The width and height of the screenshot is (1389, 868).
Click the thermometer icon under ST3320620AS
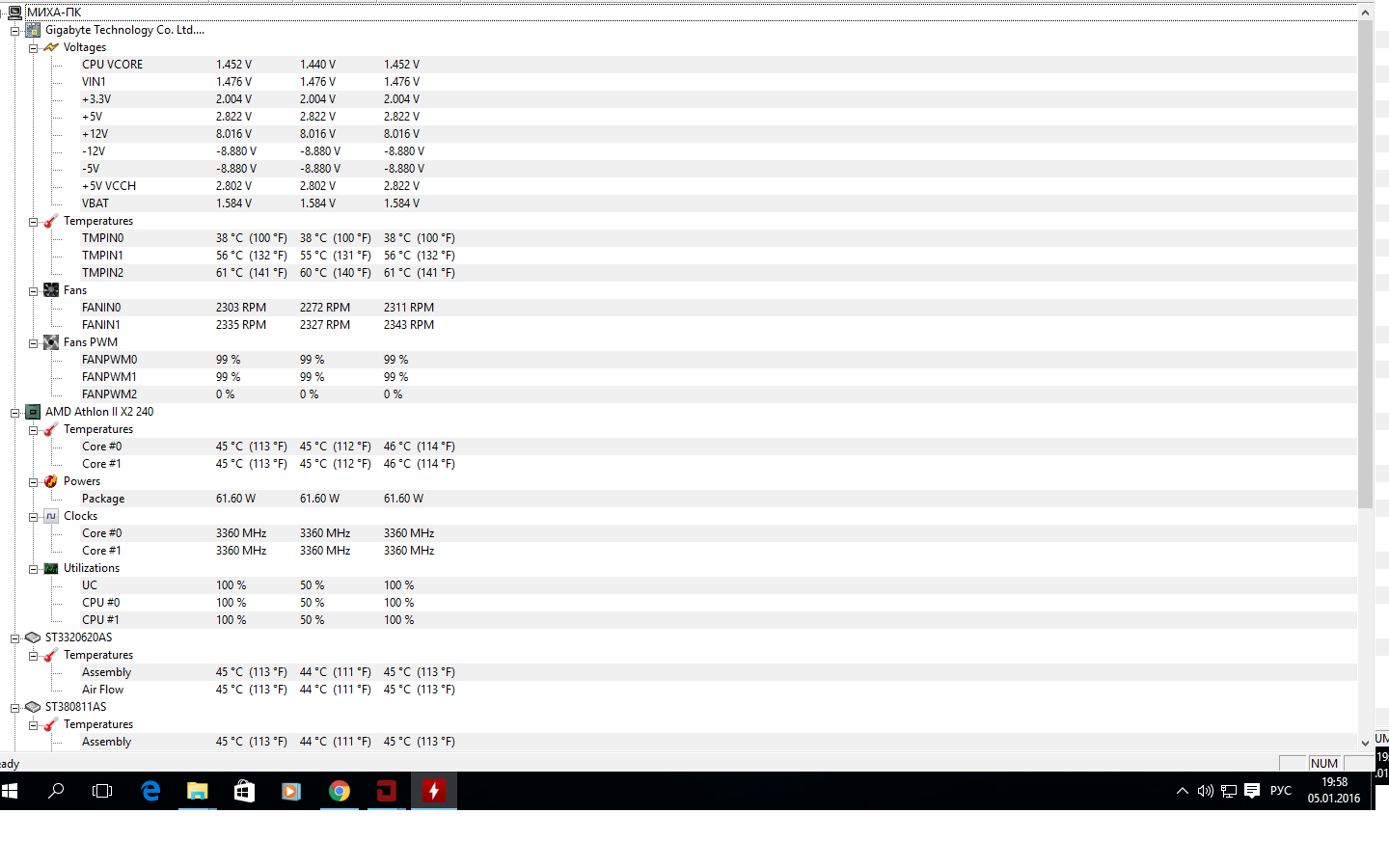51,655
